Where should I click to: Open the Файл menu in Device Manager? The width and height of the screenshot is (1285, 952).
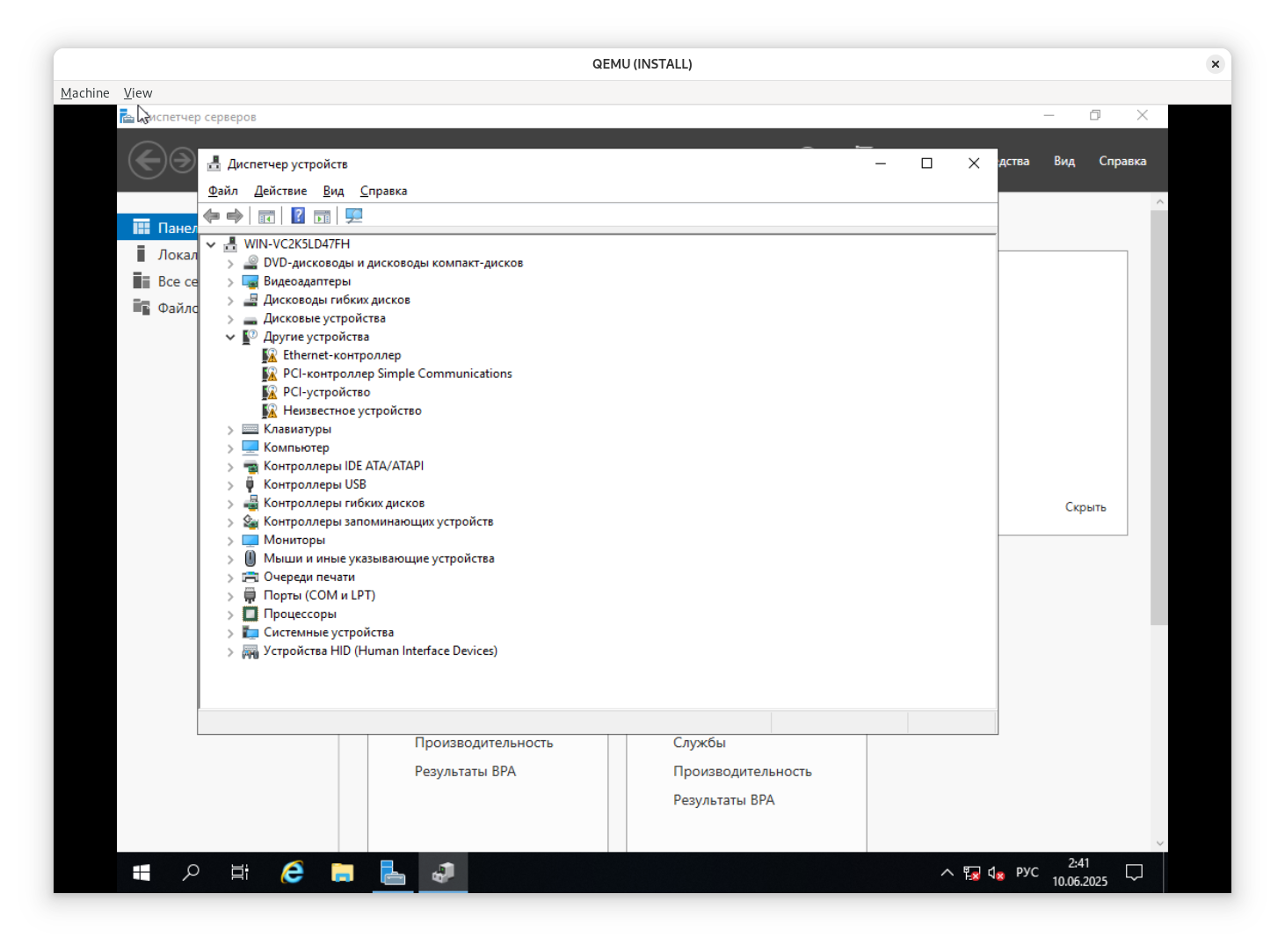[x=223, y=191]
